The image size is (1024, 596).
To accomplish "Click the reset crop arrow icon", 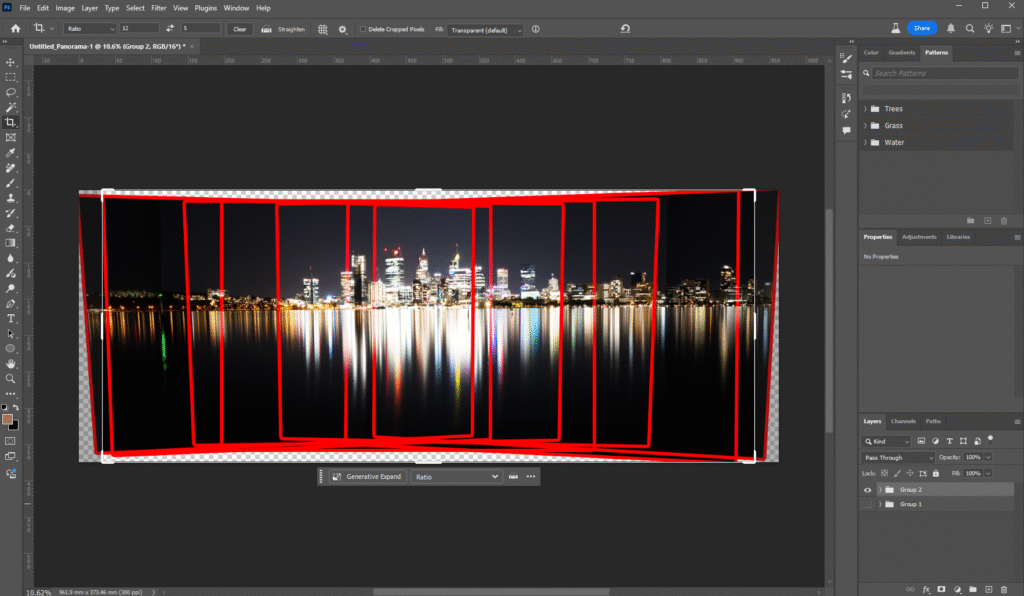I will tap(625, 29).
